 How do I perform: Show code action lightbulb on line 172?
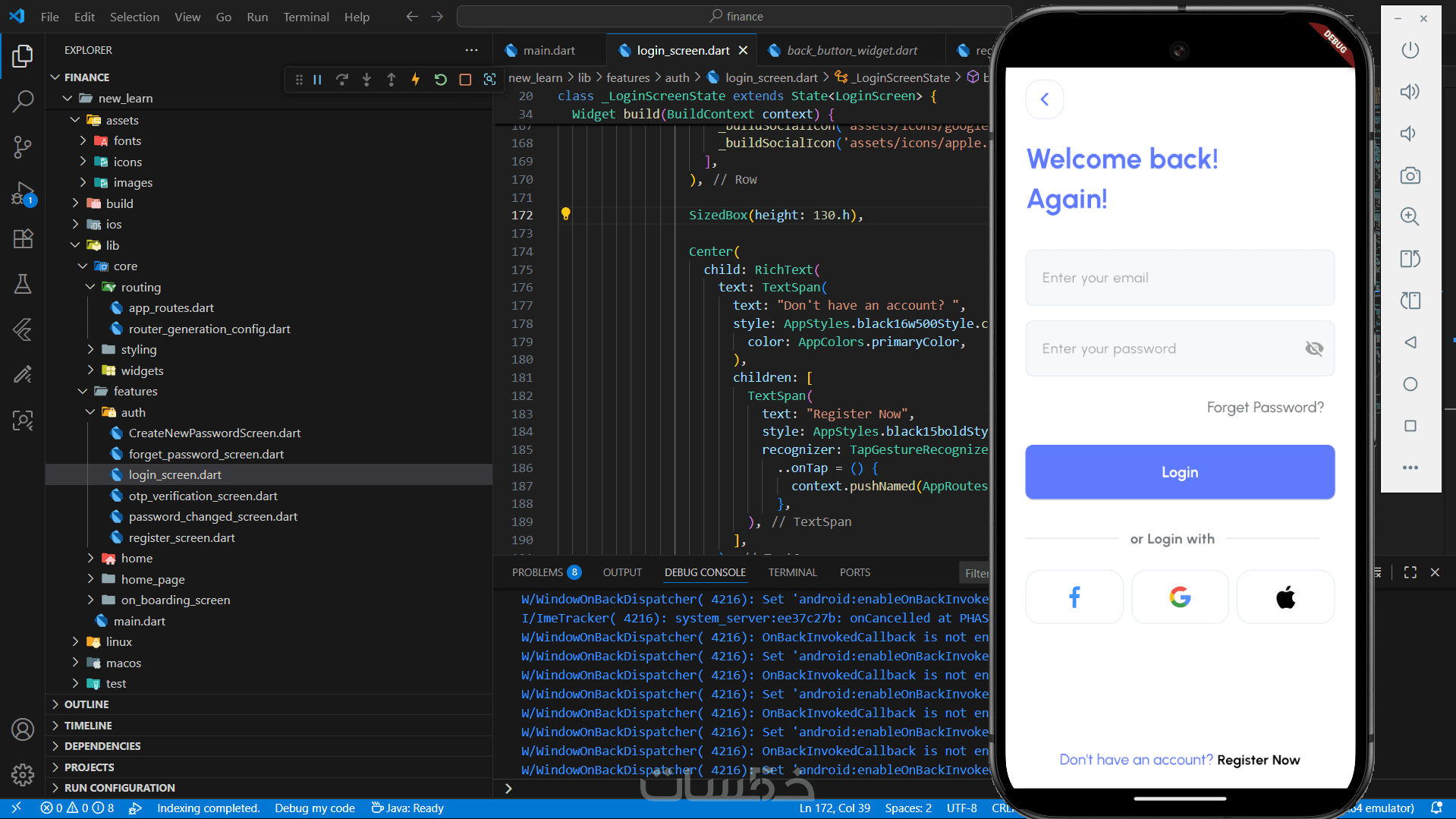click(x=565, y=214)
